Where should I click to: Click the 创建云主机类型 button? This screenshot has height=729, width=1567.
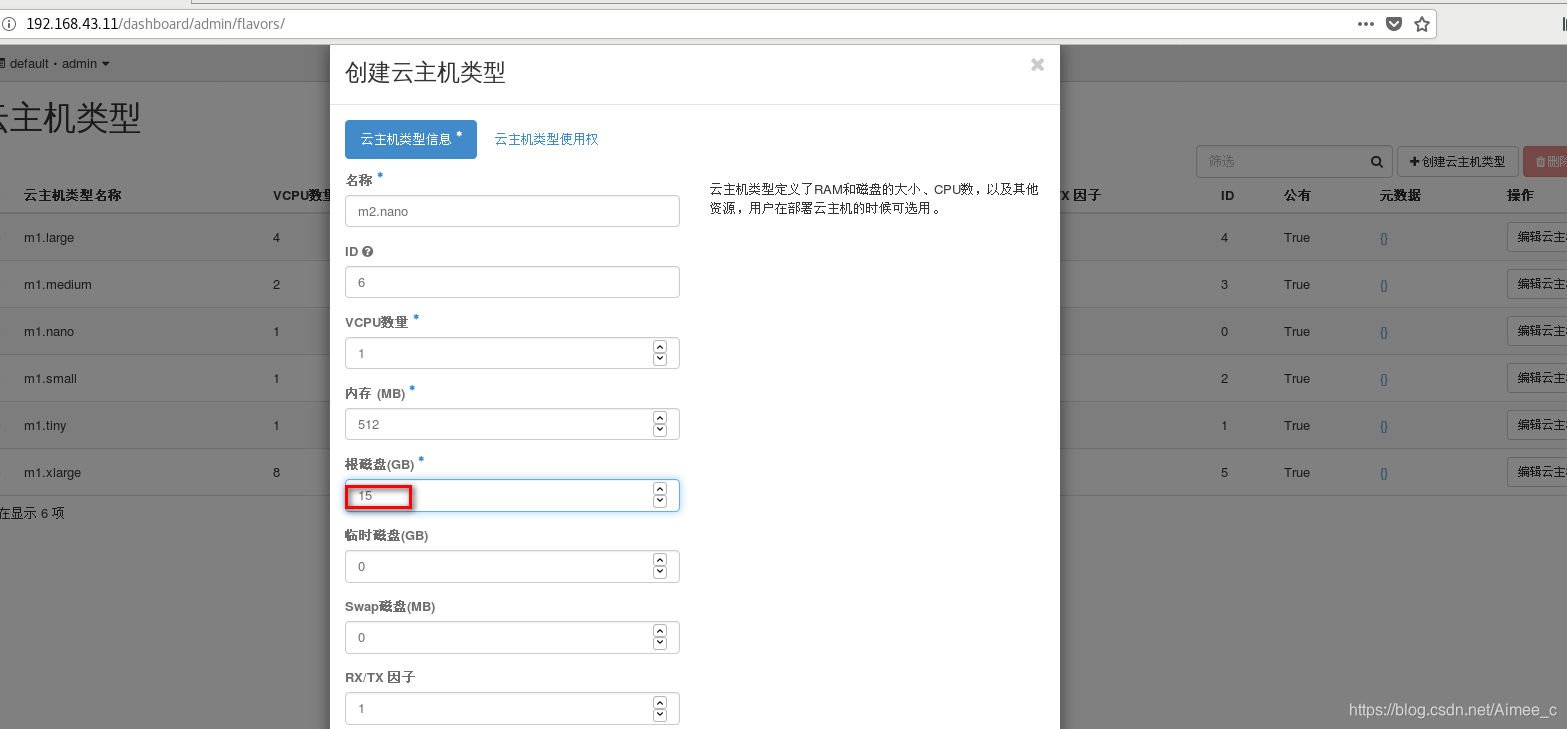1458,161
